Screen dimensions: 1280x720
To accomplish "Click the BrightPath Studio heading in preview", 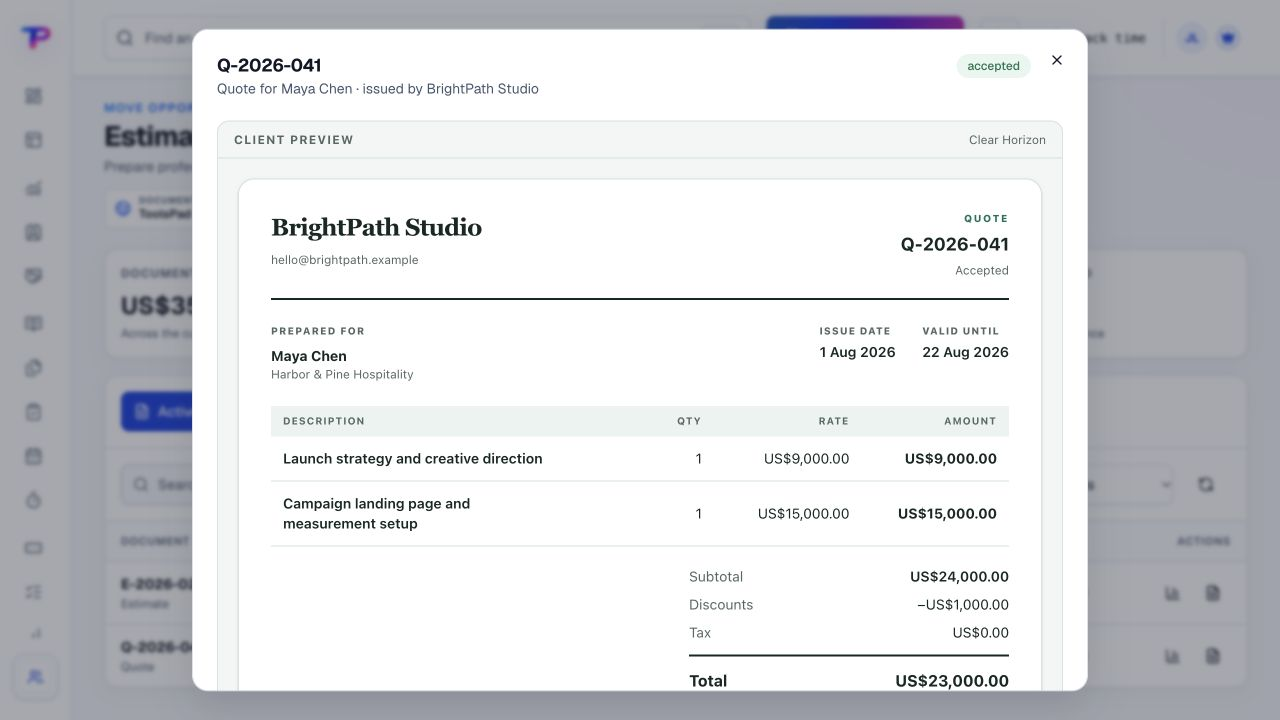I will tap(376, 228).
